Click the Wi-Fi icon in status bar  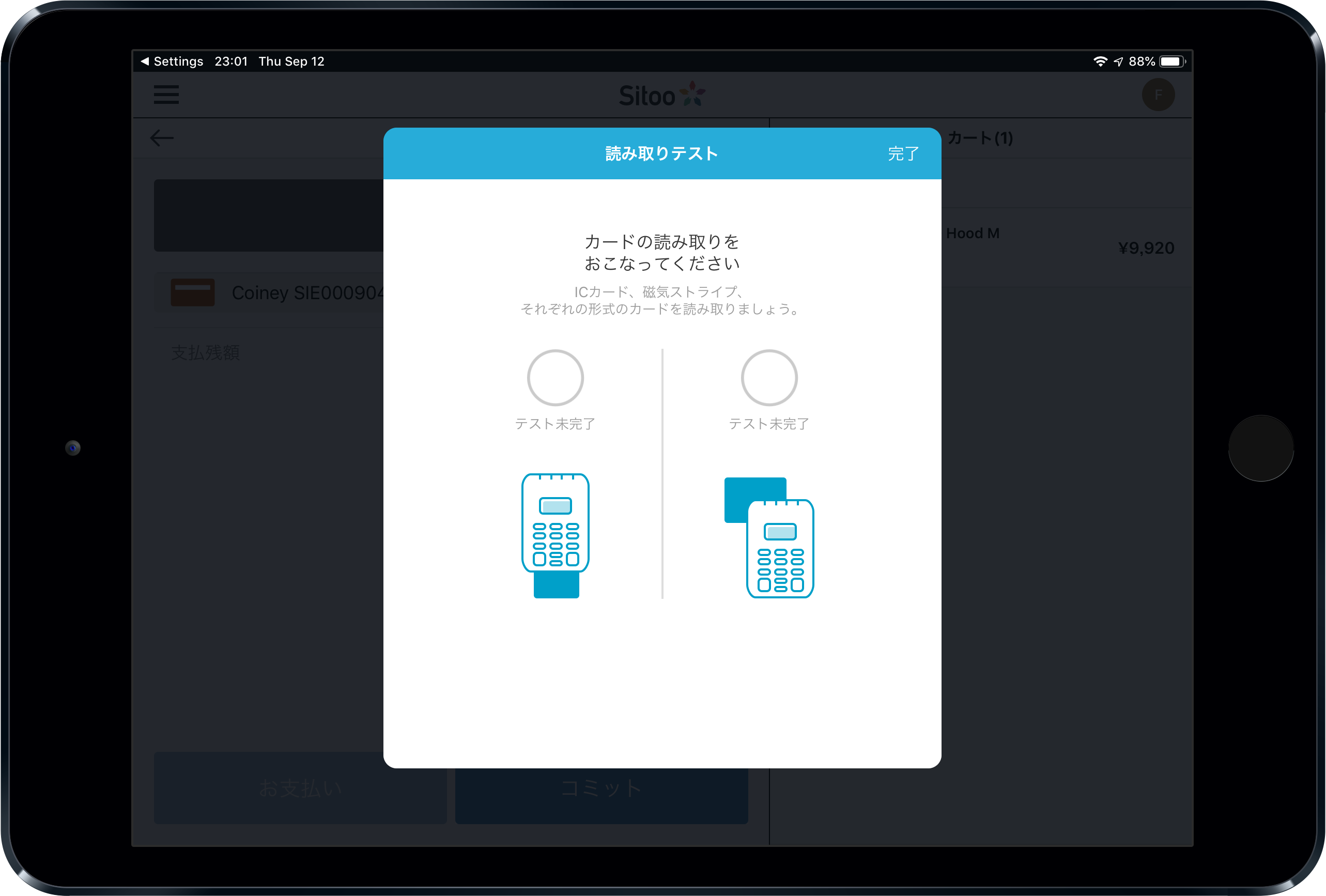tap(1100, 61)
